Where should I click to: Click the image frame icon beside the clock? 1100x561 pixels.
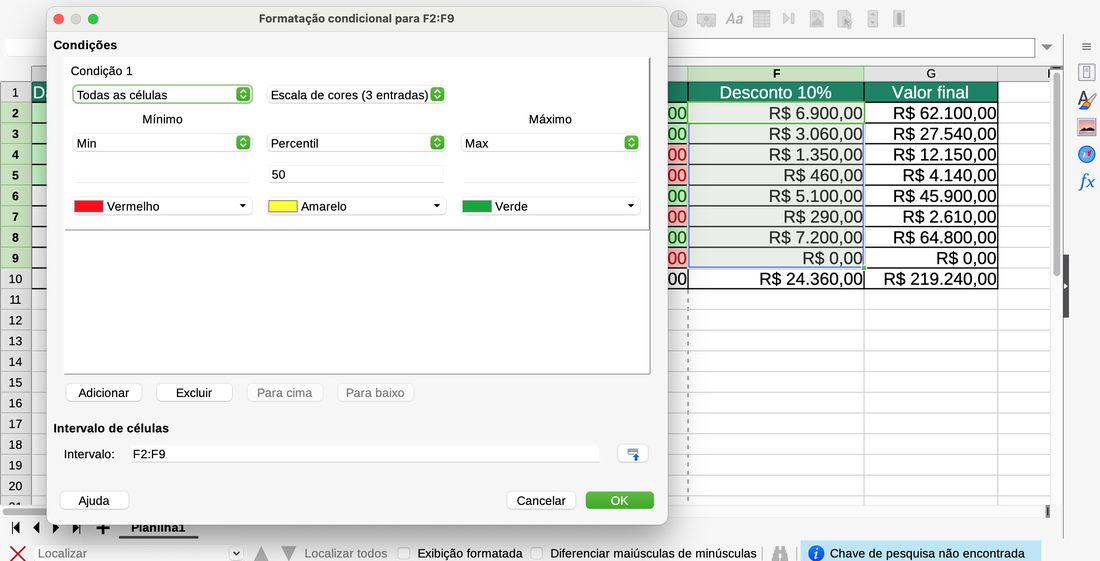click(706, 19)
